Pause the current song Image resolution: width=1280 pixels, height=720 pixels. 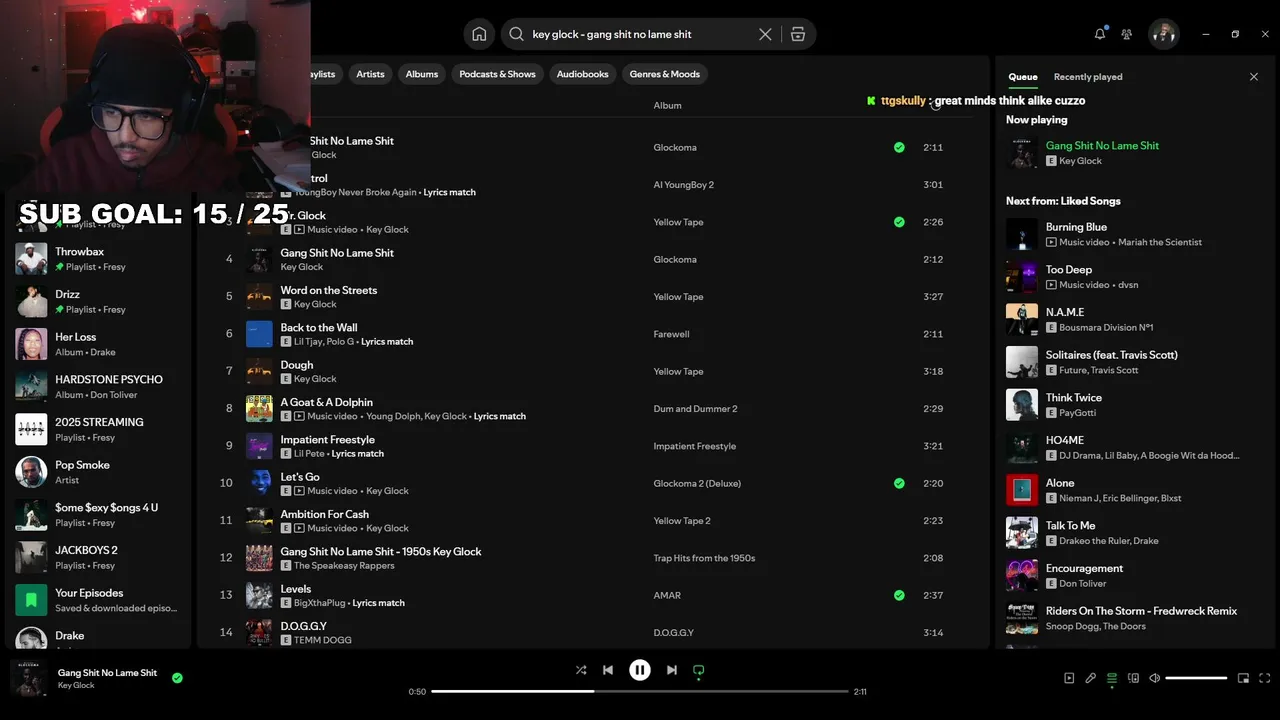coord(640,670)
